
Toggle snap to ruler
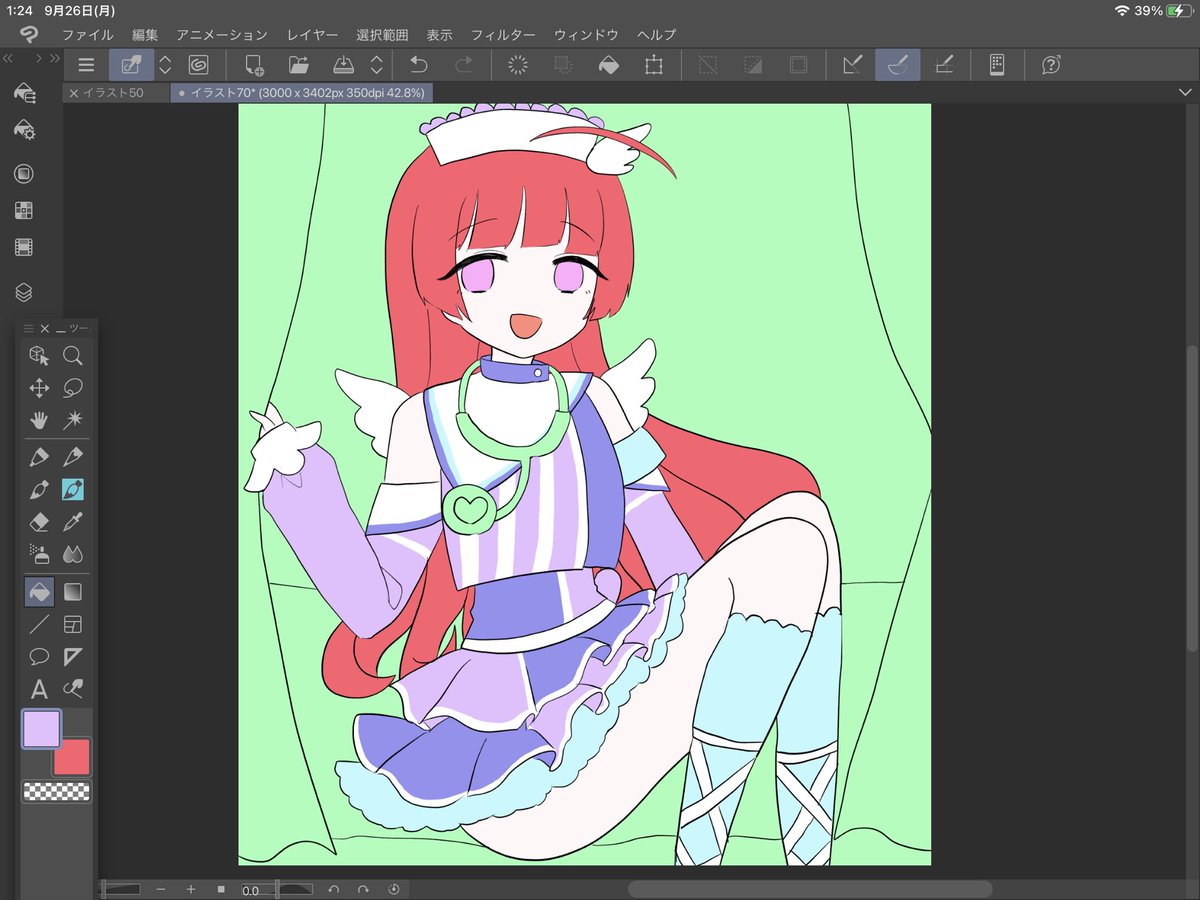click(852, 65)
